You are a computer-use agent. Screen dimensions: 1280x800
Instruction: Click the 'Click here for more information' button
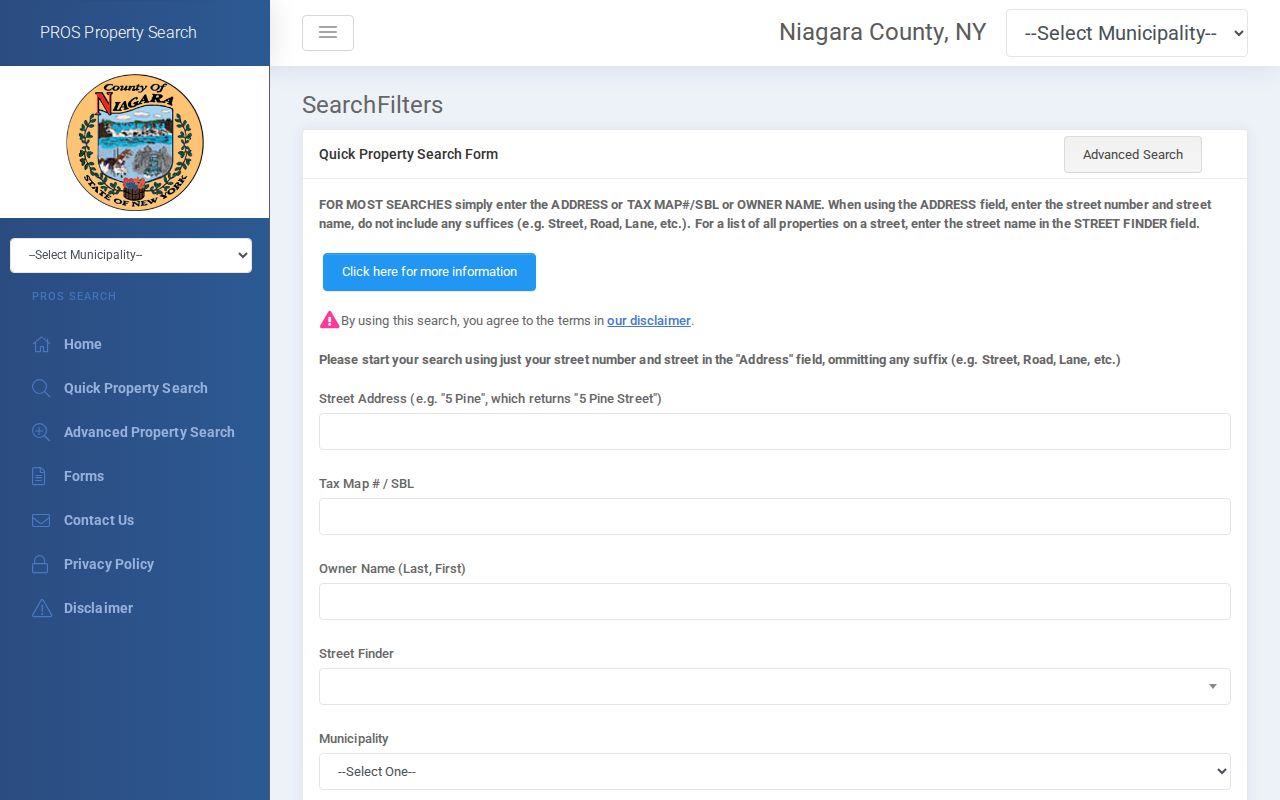coord(429,272)
